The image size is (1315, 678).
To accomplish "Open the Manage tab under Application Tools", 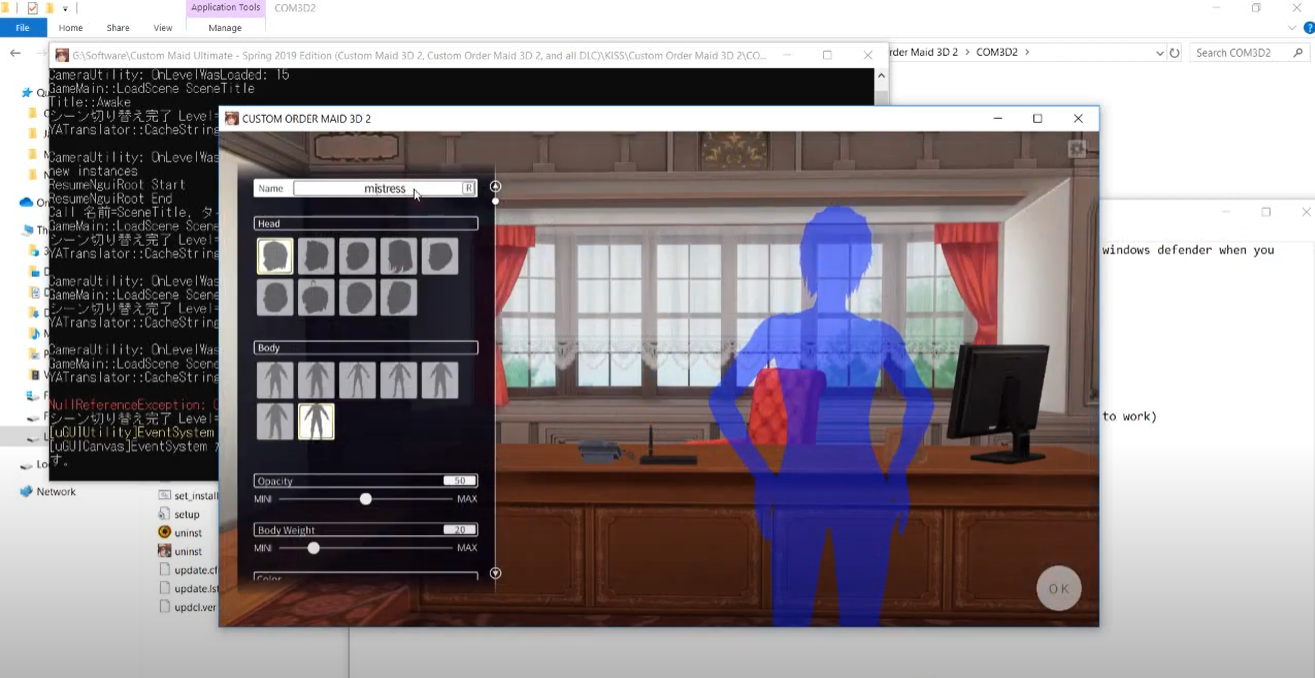I will click(225, 28).
